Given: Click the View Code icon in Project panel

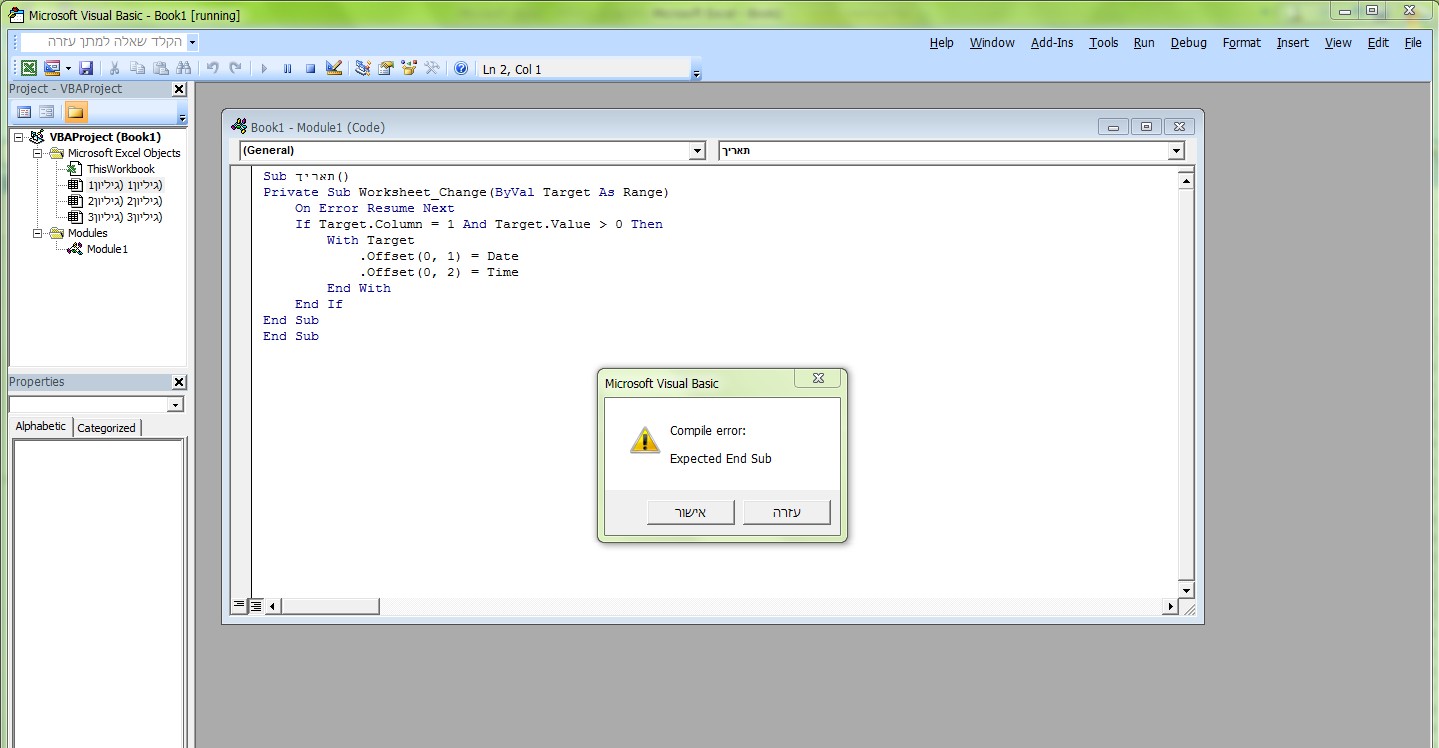Looking at the screenshot, I should 24,112.
